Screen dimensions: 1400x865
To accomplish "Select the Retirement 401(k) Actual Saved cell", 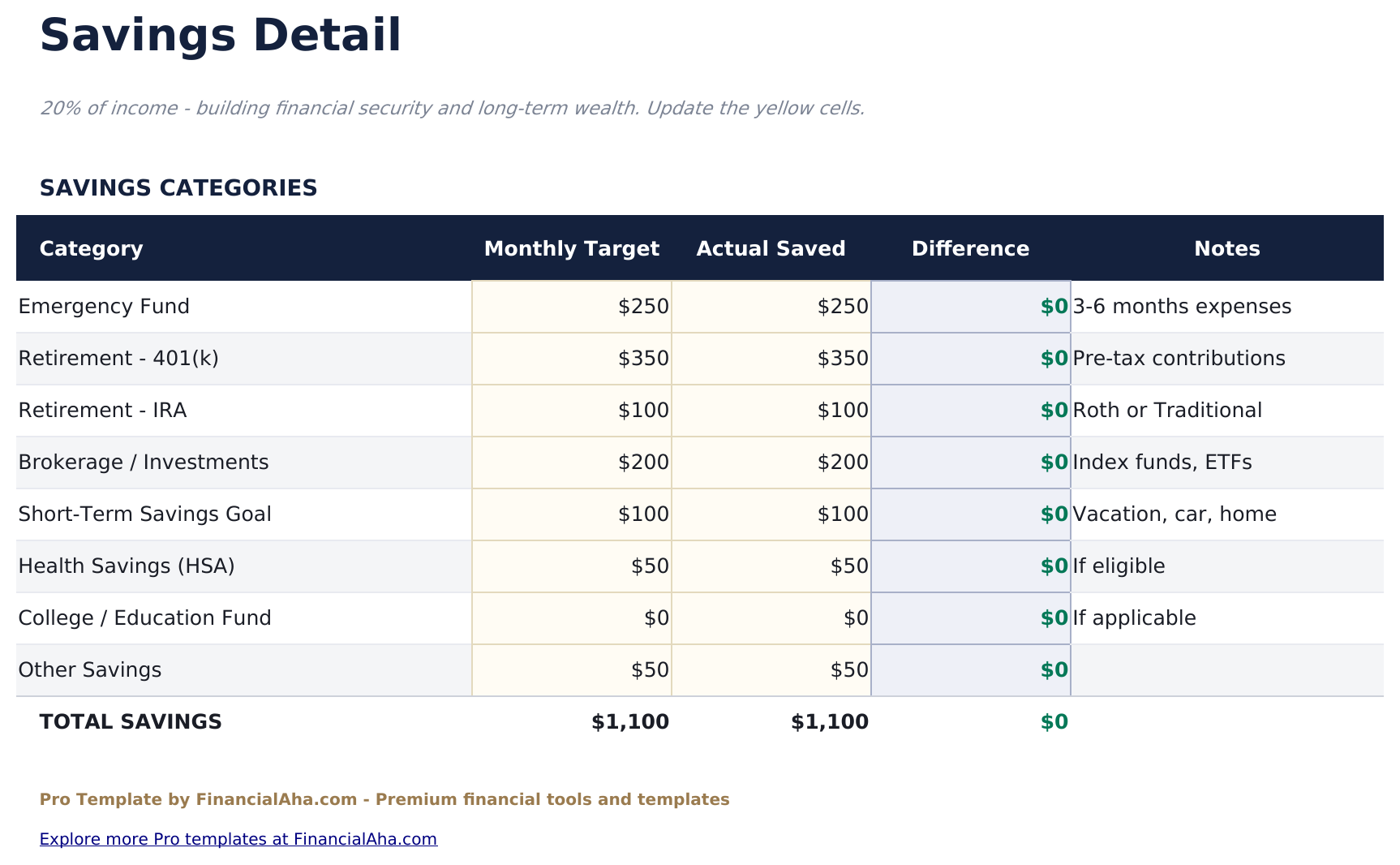I will pos(771,358).
